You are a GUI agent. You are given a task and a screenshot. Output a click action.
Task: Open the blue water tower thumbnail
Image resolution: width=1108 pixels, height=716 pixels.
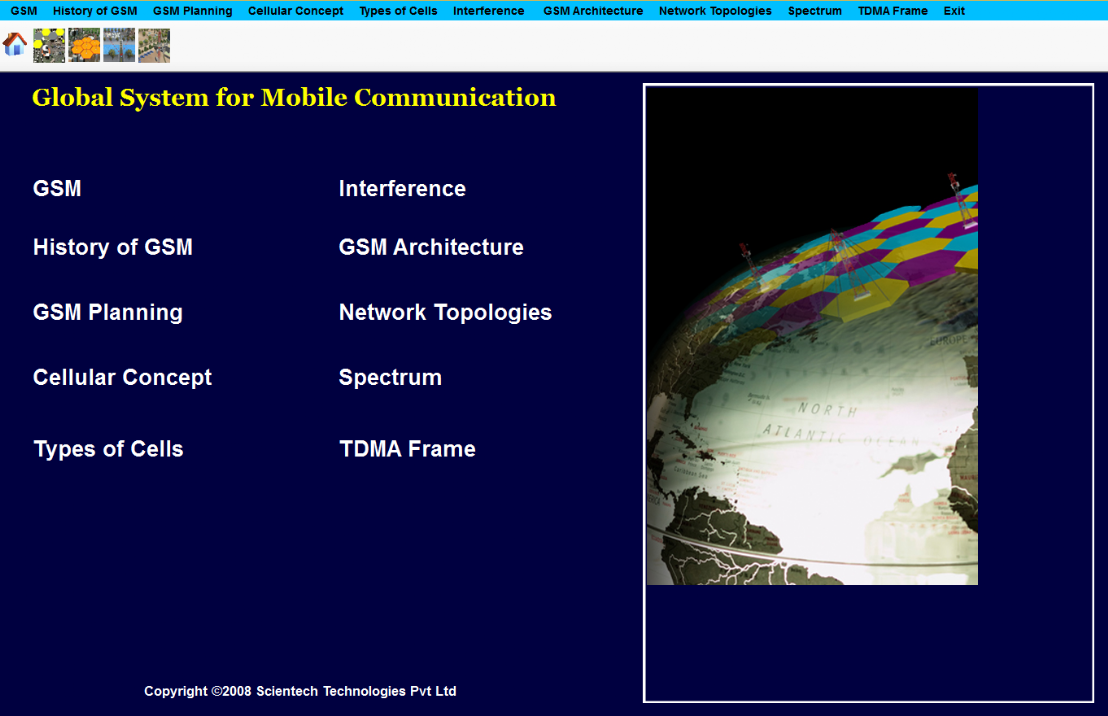(x=119, y=45)
